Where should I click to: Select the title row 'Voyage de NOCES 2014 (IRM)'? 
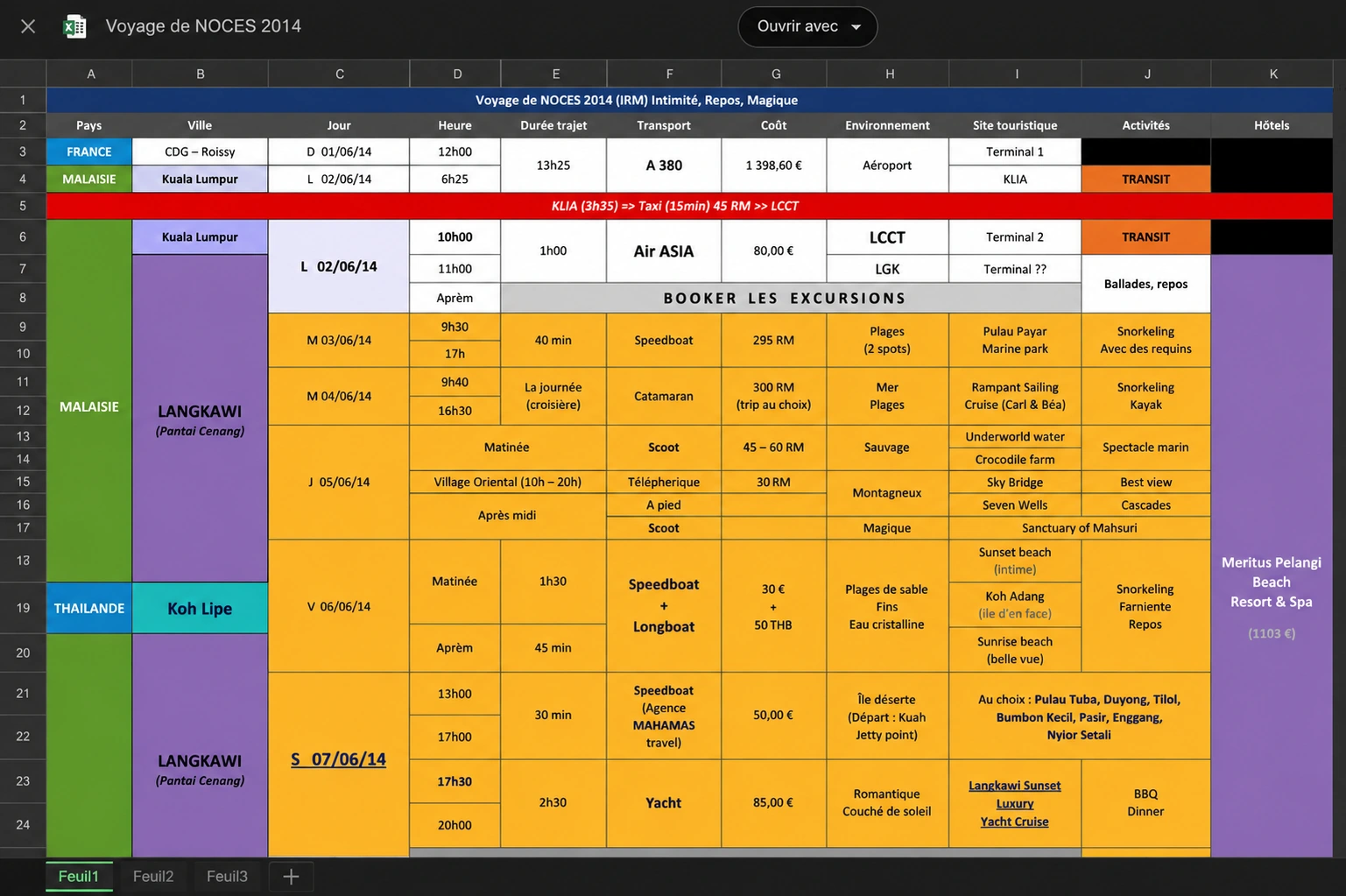pos(689,100)
